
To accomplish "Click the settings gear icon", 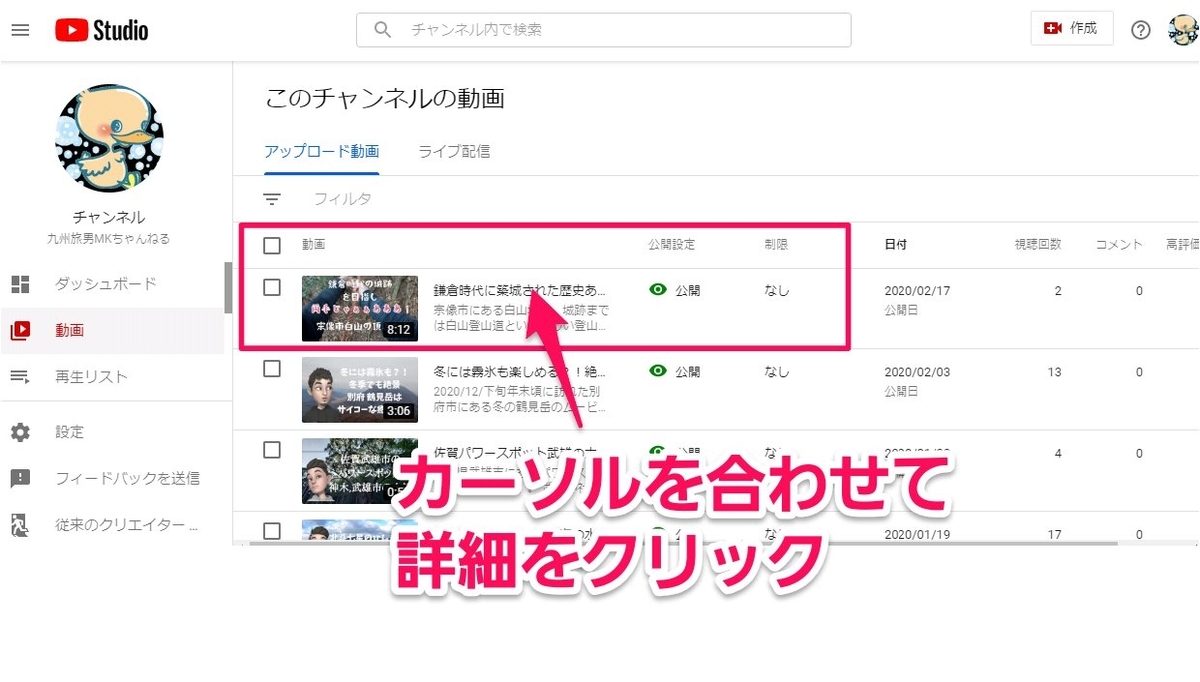I will pyautogui.click(x=20, y=432).
